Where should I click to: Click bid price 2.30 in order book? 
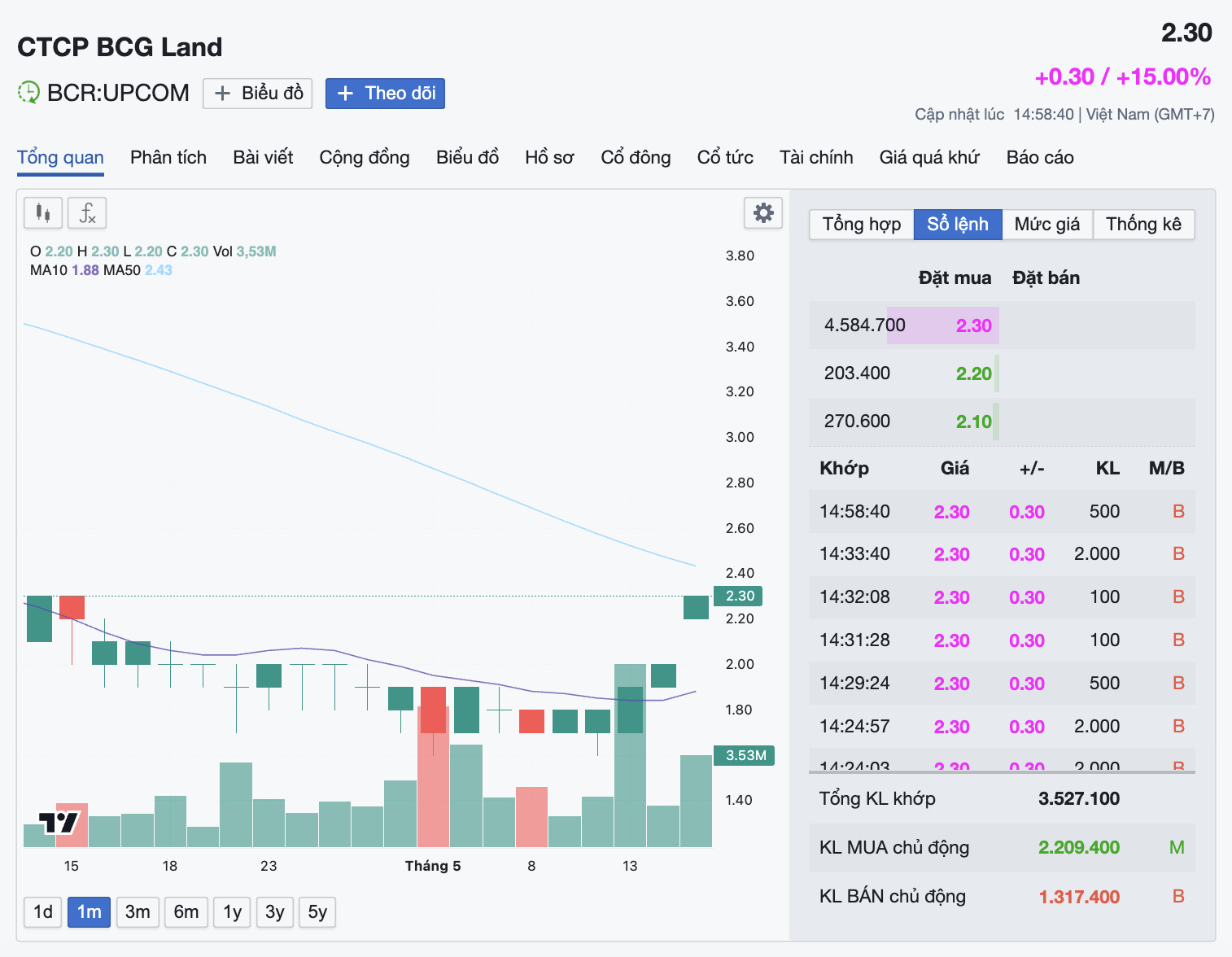pos(974,326)
